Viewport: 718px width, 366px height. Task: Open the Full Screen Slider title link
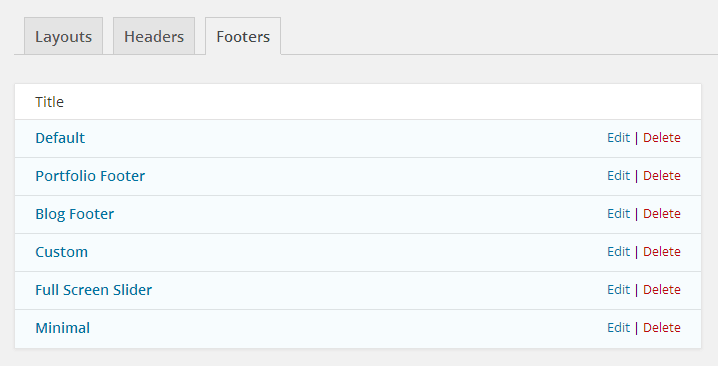[93, 290]
